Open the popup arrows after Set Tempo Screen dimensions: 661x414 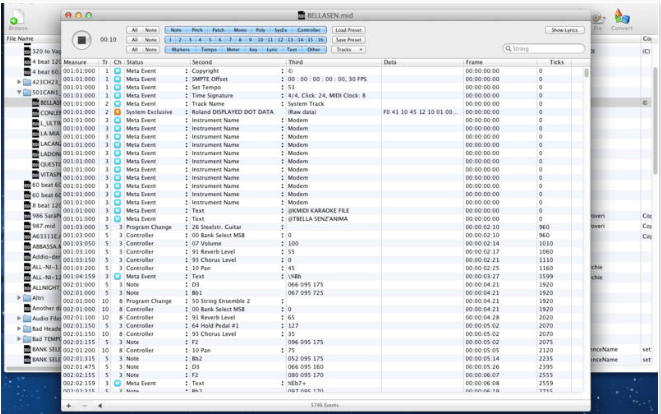(282, 87)
